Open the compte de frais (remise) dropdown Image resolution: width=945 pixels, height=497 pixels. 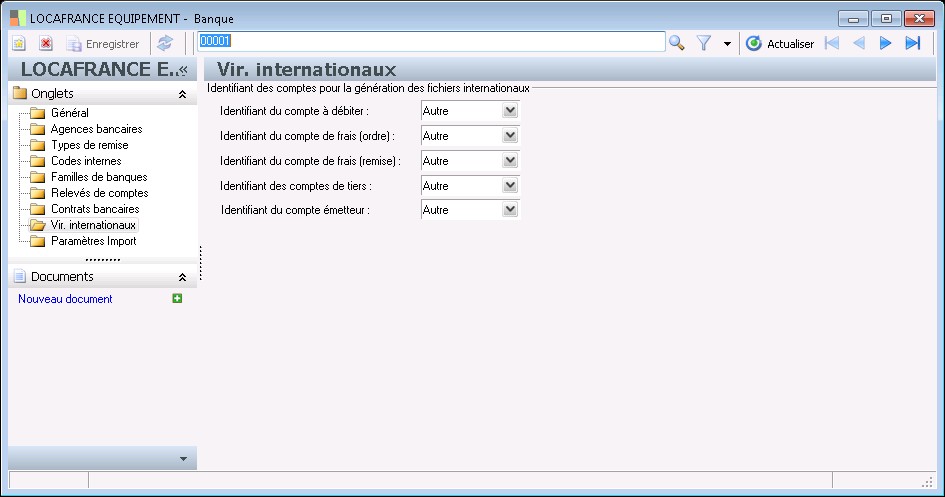click(x=510, y=161)
